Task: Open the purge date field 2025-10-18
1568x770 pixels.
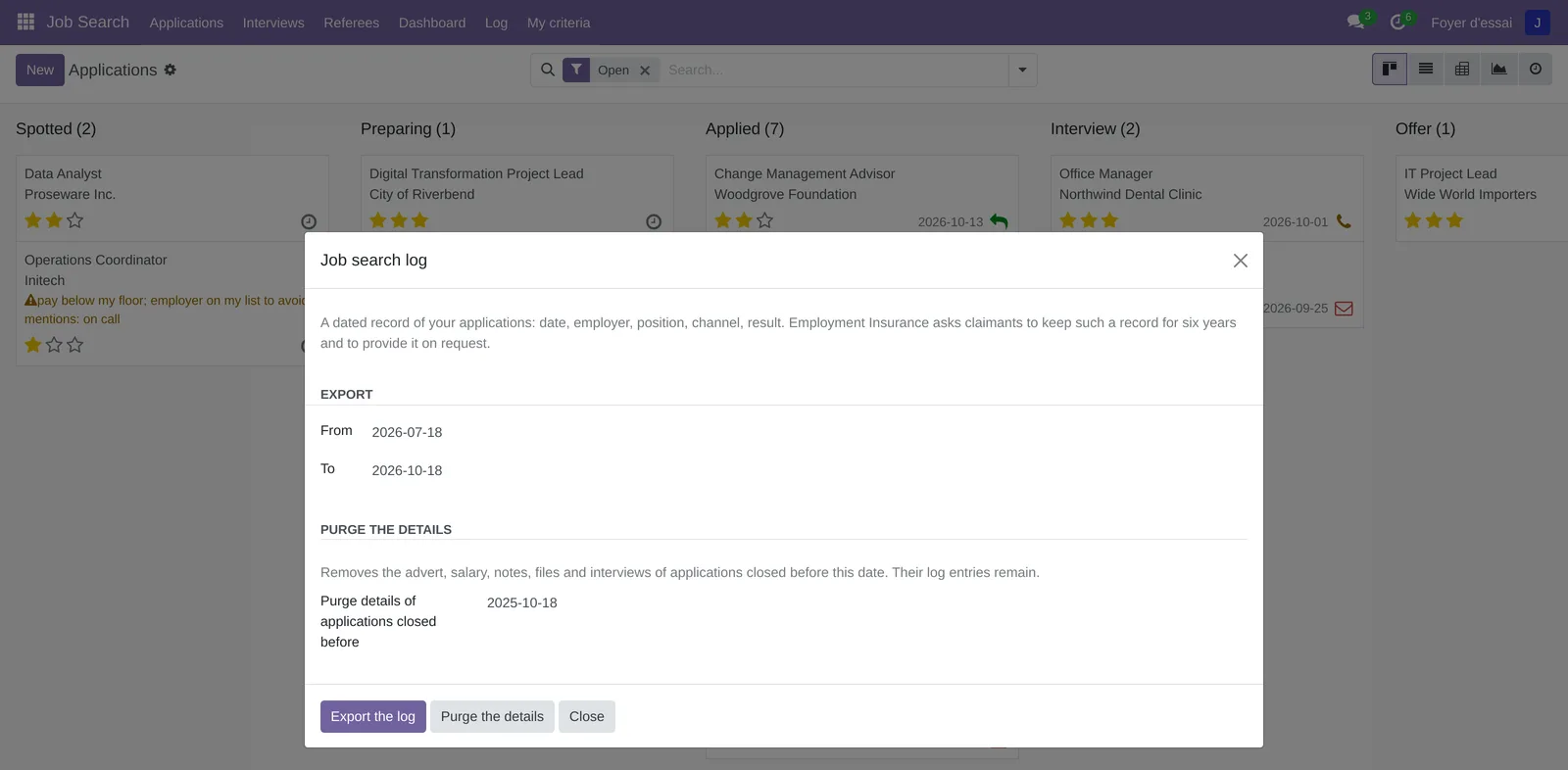Action: point(521,602)
